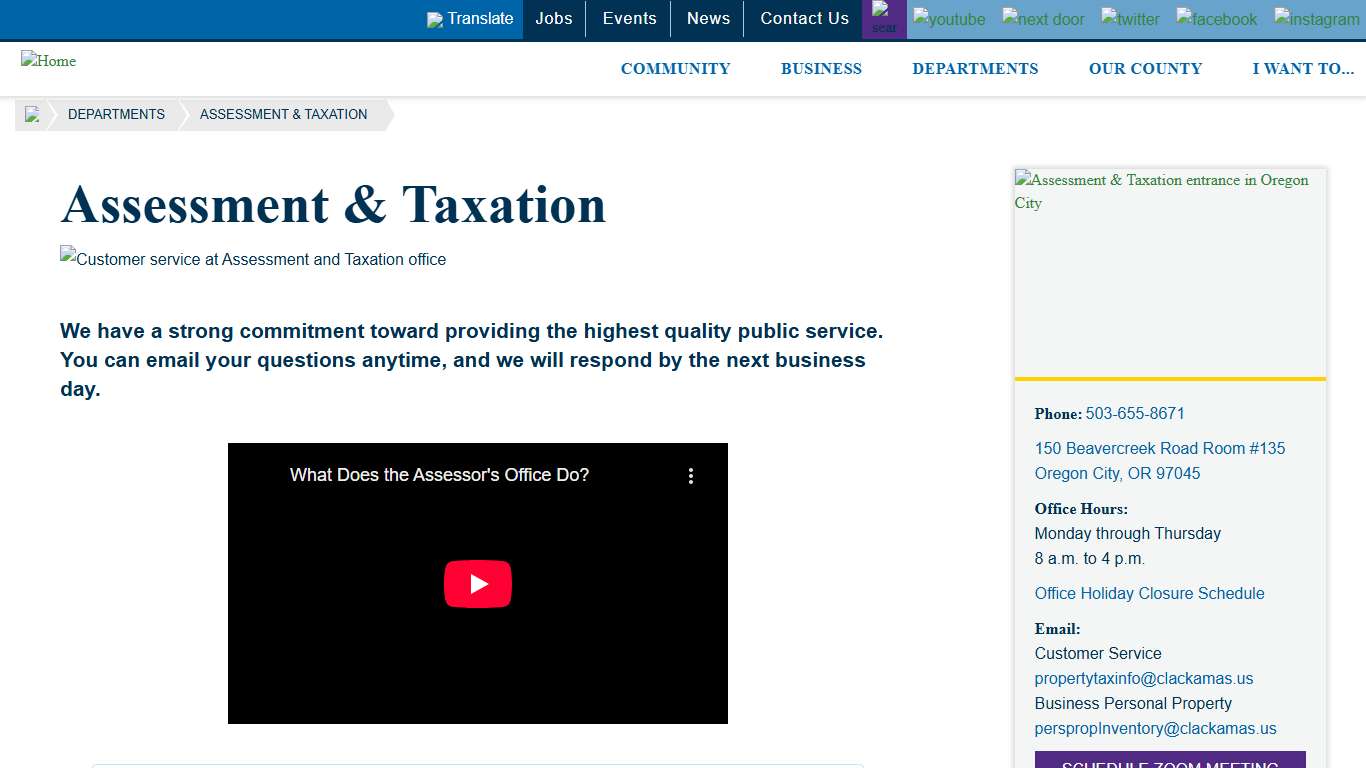
Task: Open the Twitter social icon
Action: click(x=1129, y=18)
